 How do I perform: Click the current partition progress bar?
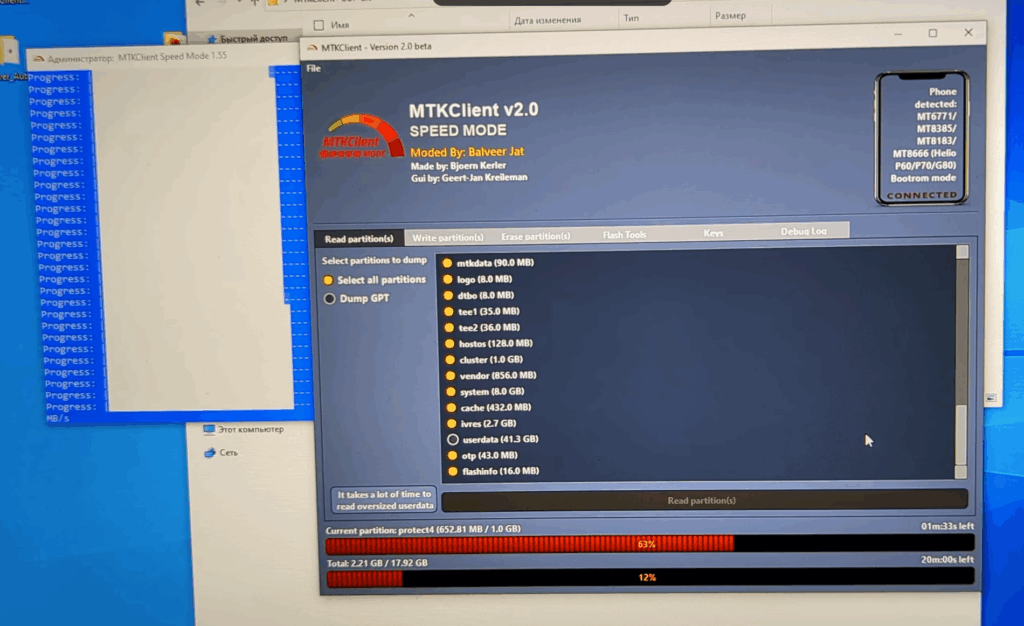[x=649, y=544]
